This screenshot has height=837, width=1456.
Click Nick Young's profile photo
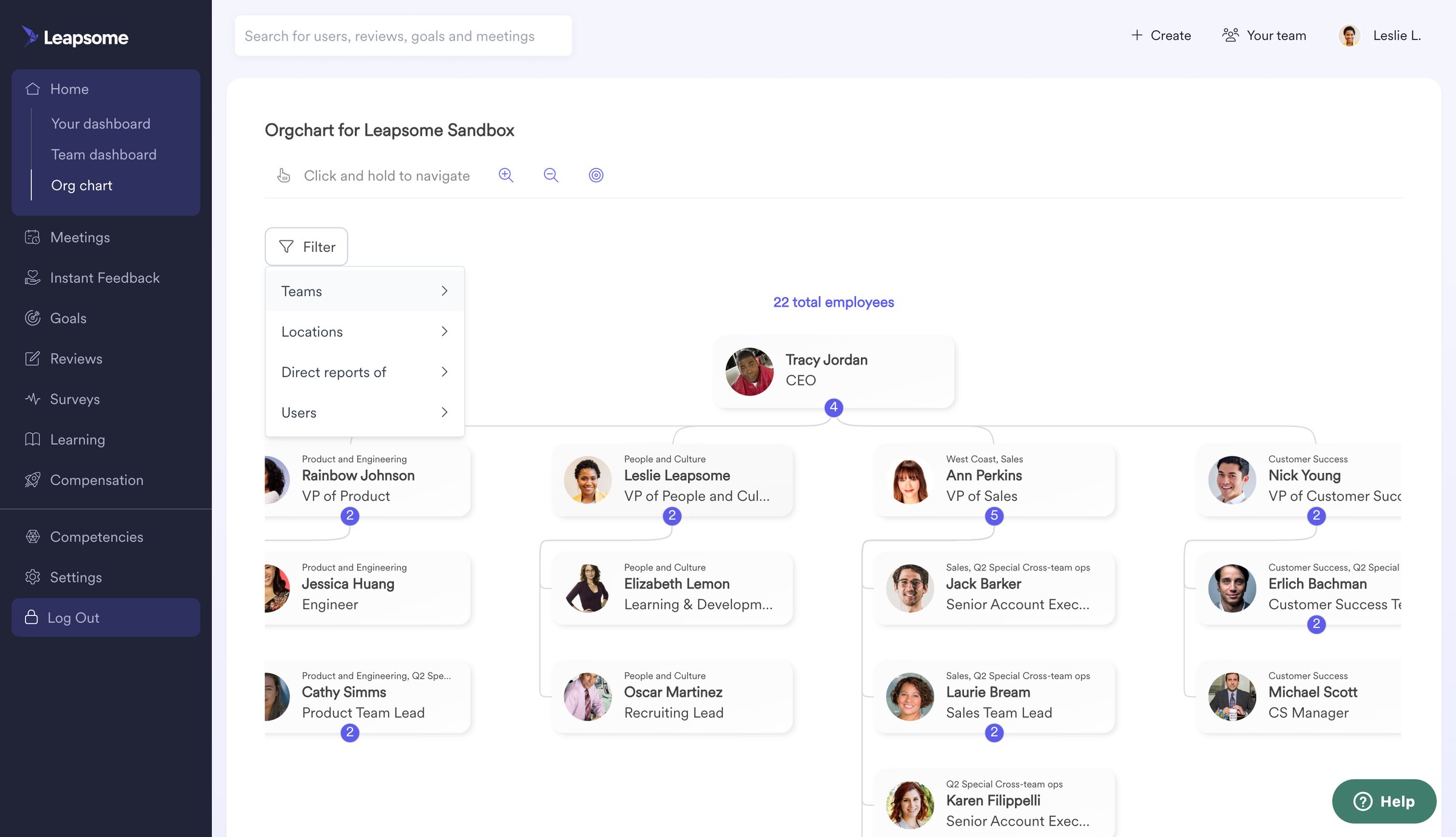click(x=1232, y=480)
